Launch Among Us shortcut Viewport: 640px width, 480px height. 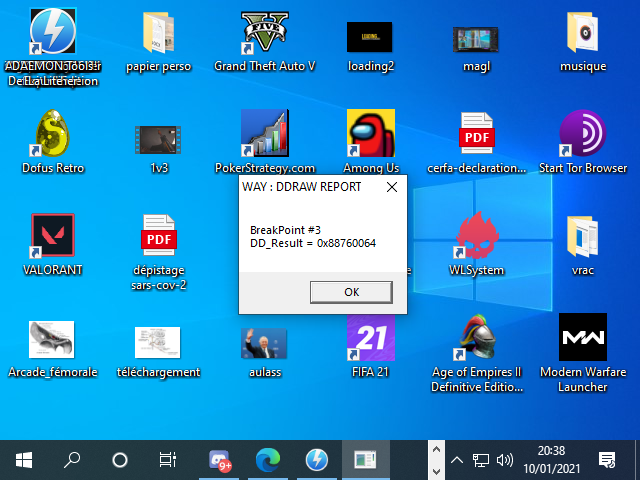coord(371,133)
